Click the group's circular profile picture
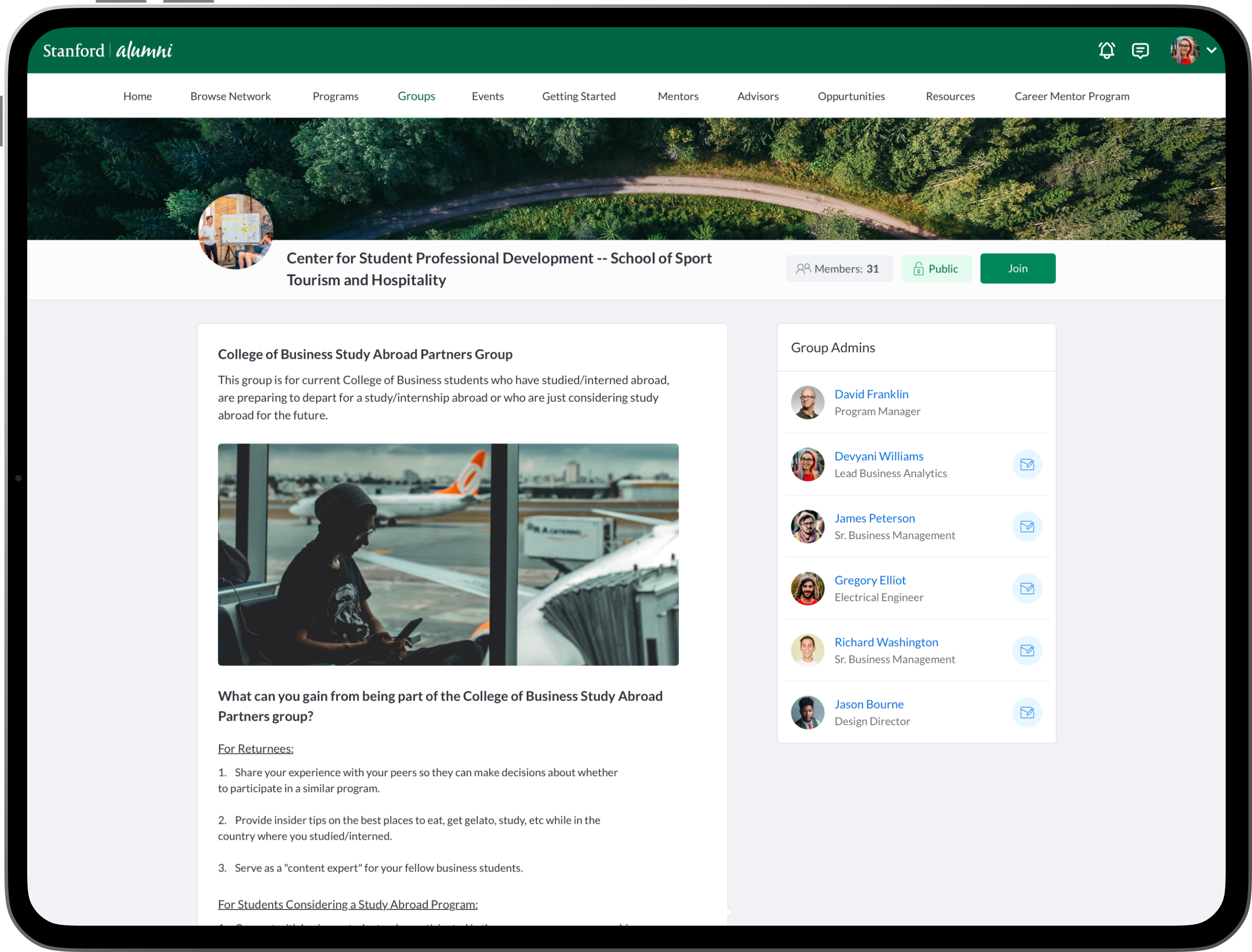 [x=235, y=232]
